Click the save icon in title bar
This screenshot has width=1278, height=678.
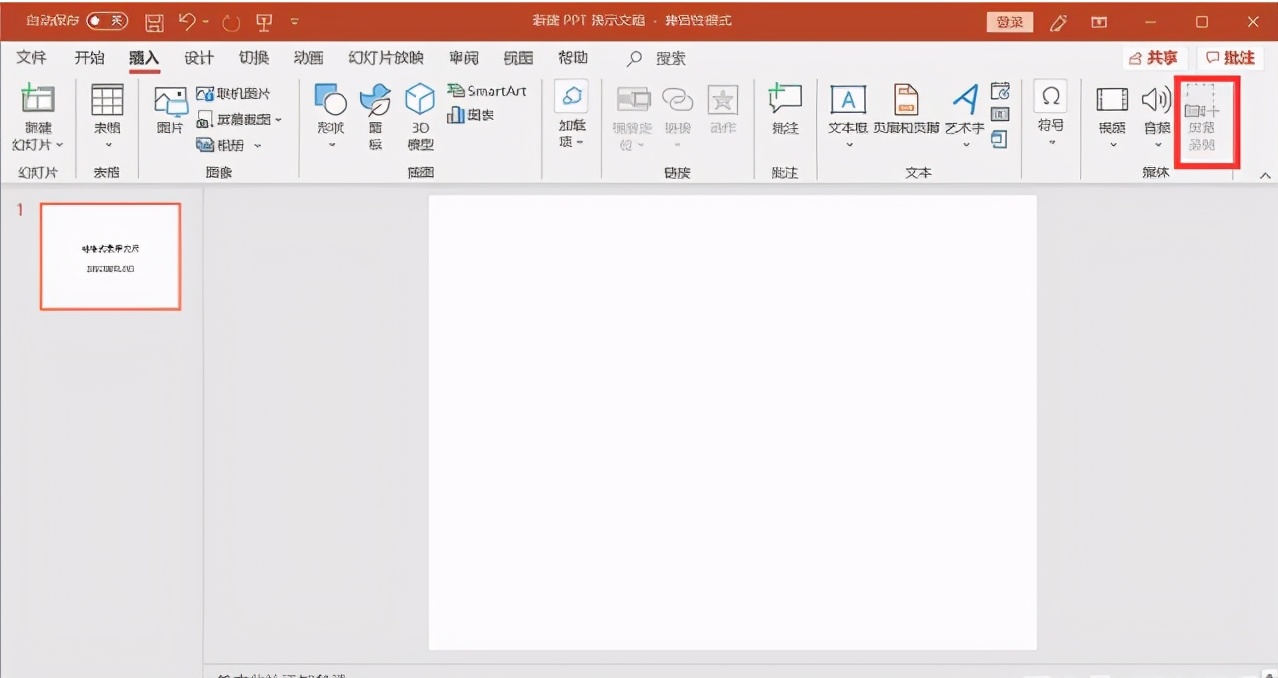[154, 21]
